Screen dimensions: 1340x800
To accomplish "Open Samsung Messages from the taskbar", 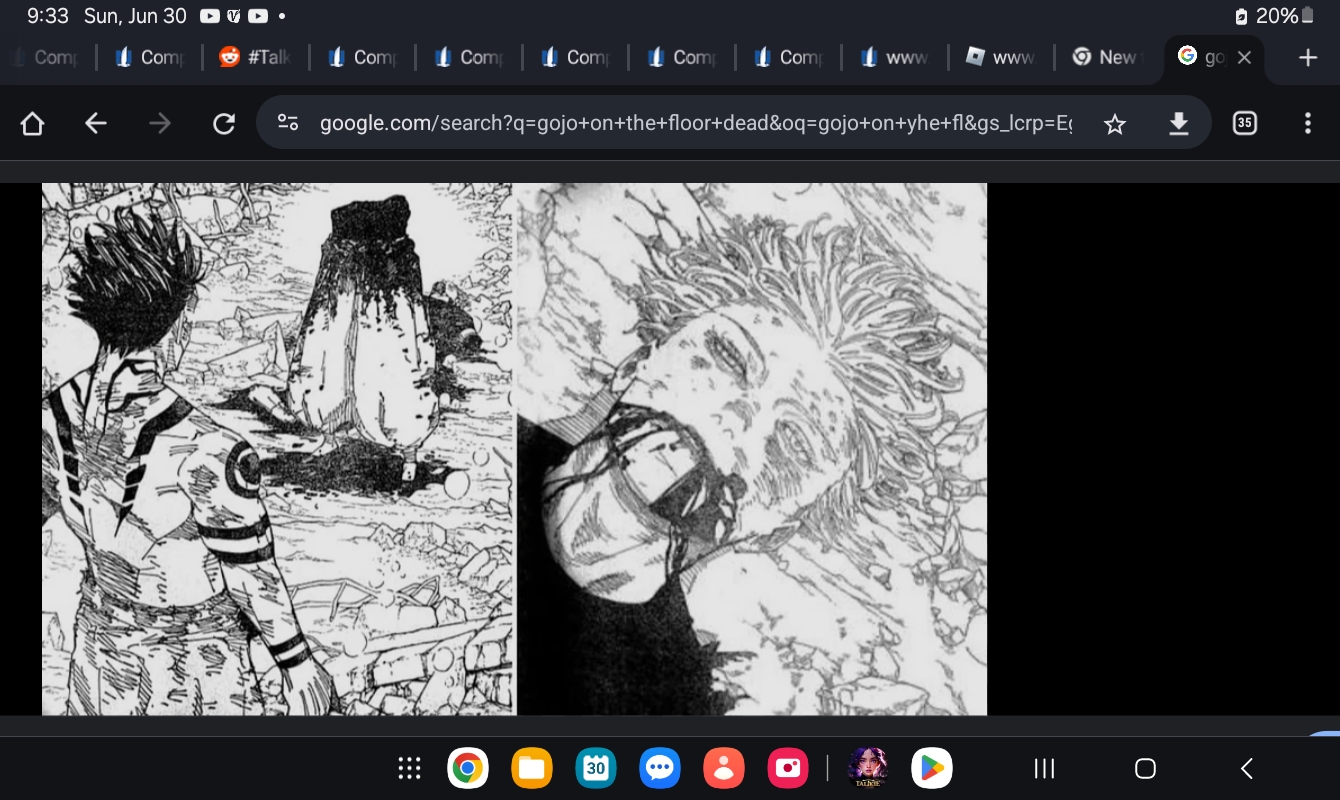I will click(660, 768).
